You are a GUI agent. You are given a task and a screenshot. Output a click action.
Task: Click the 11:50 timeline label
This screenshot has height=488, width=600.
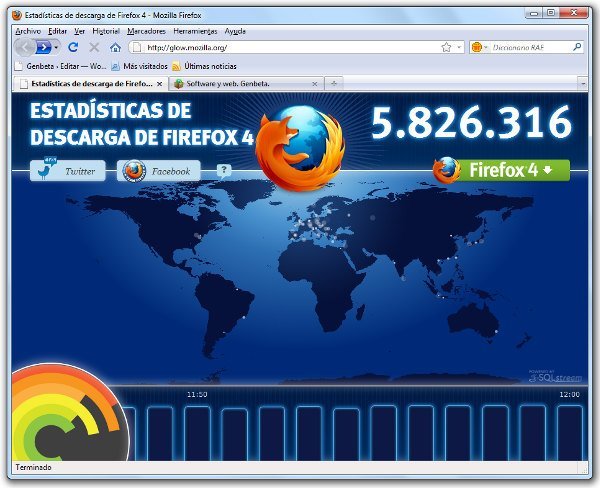click(x=197, y=394)
